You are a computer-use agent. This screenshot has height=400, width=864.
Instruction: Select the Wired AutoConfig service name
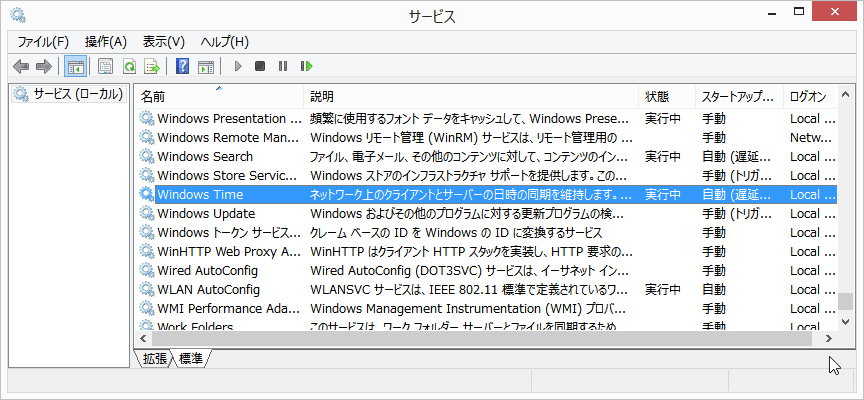click(x=207, y=271)
